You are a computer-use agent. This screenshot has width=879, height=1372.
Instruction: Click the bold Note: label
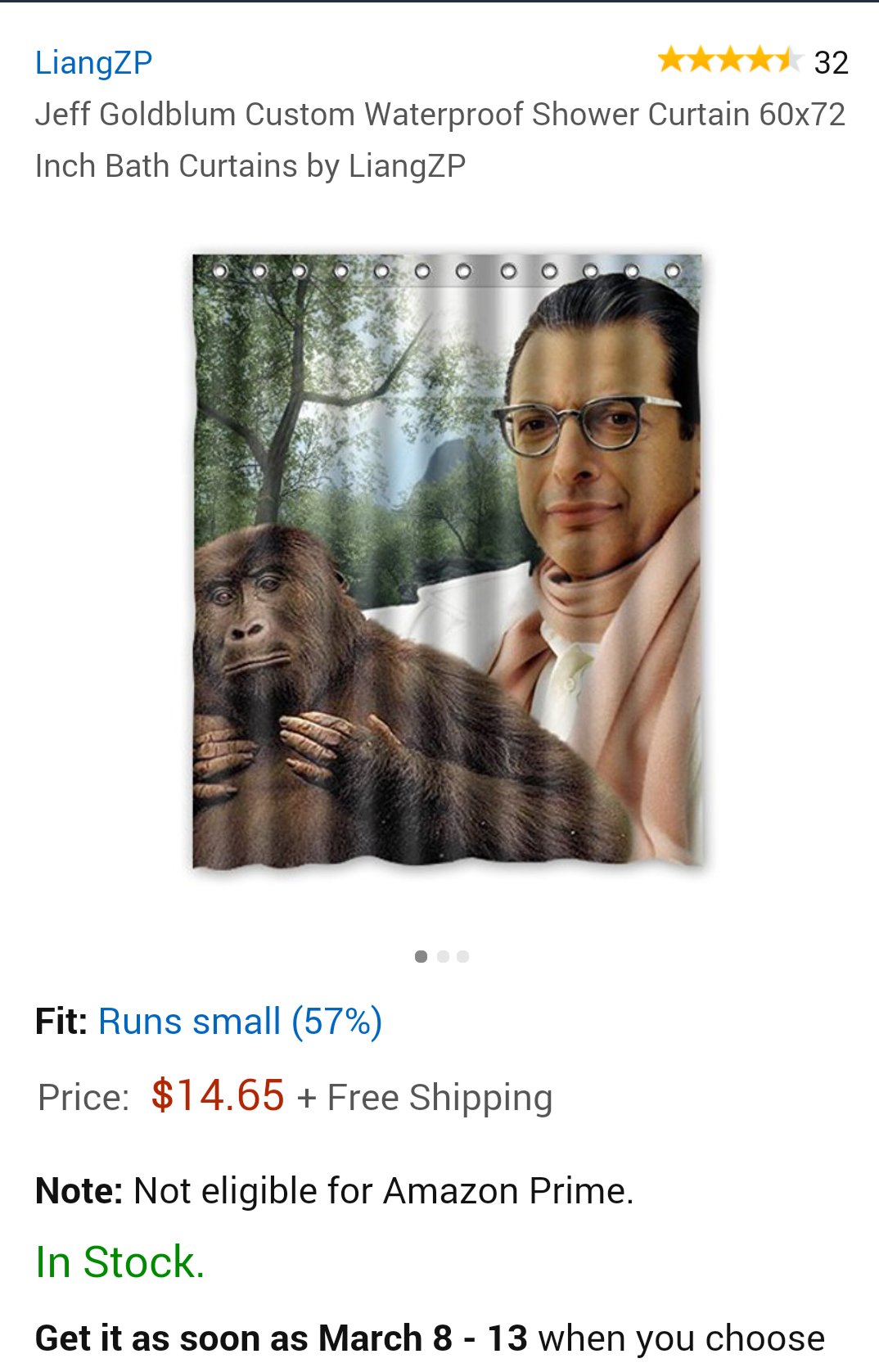click(79, 1191)
